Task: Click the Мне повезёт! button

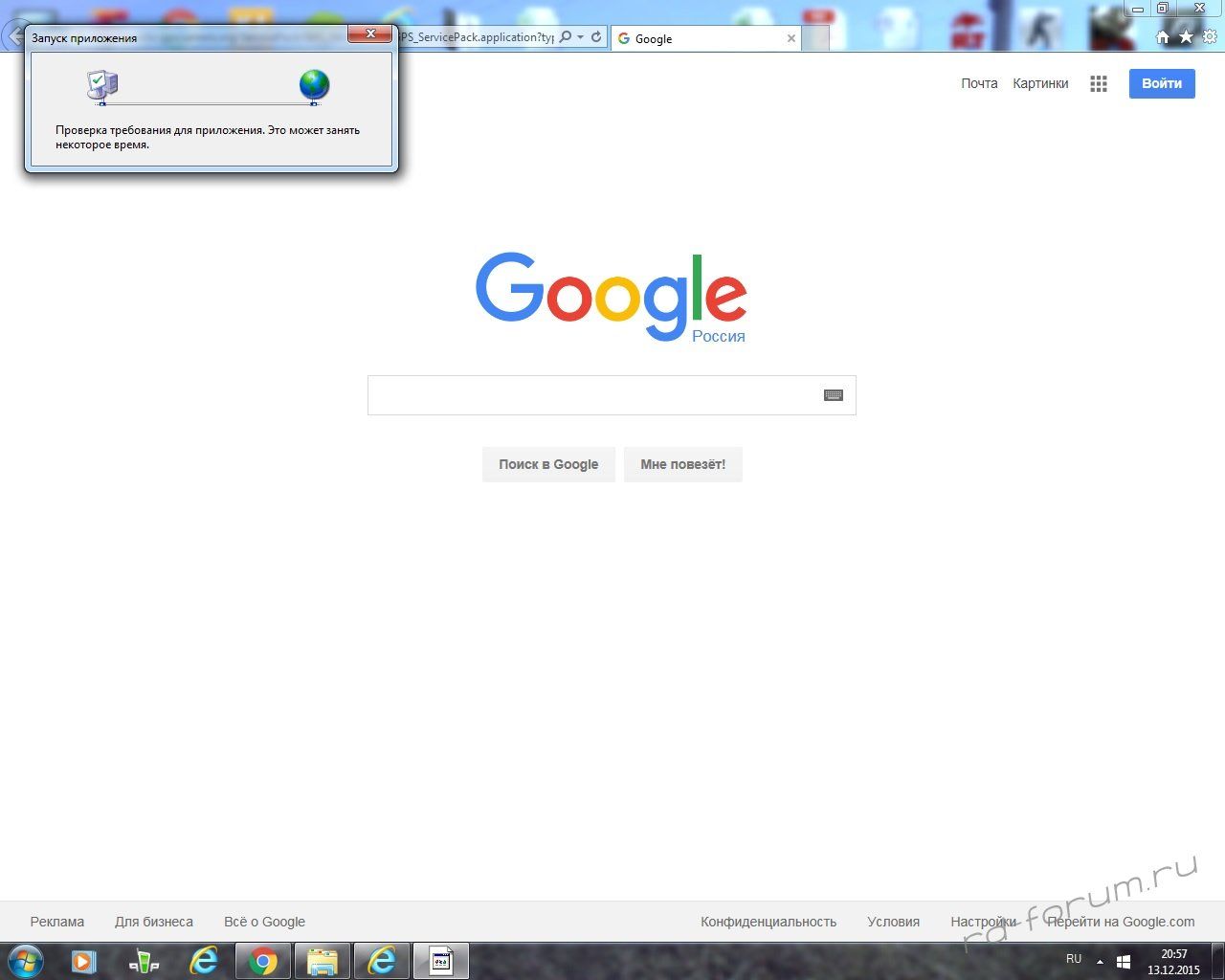Action: [683, 464]
